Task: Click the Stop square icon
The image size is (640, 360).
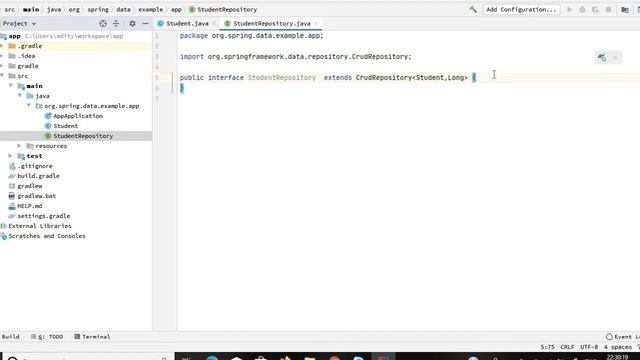Action: [x=609, y=9]
